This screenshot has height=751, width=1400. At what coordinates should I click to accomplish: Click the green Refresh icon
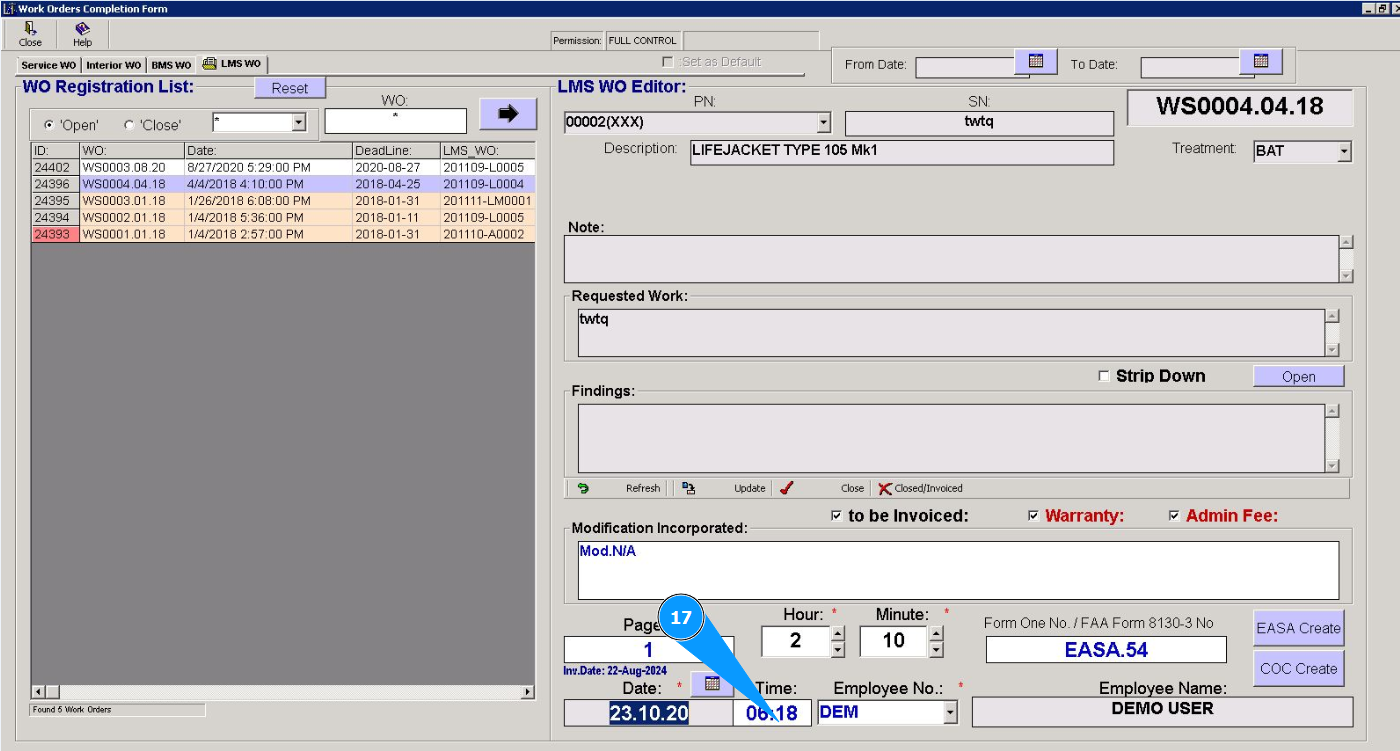click(583, 488)
